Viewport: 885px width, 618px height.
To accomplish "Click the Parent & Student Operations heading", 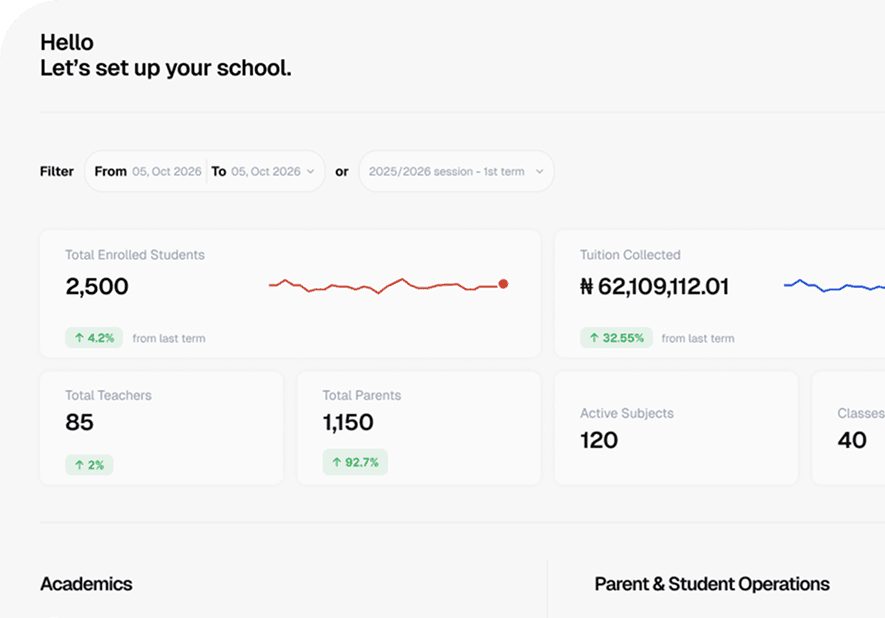I will point(712,584).
